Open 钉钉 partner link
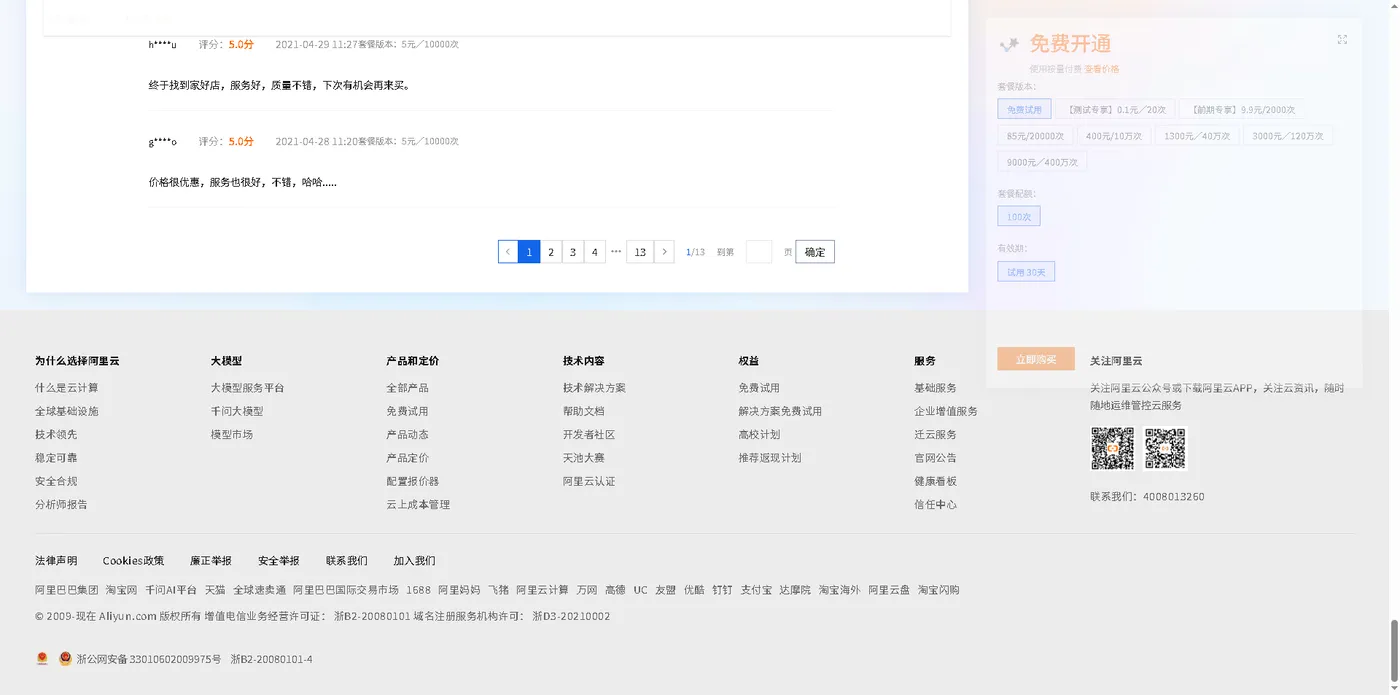 tap(722, 590)
